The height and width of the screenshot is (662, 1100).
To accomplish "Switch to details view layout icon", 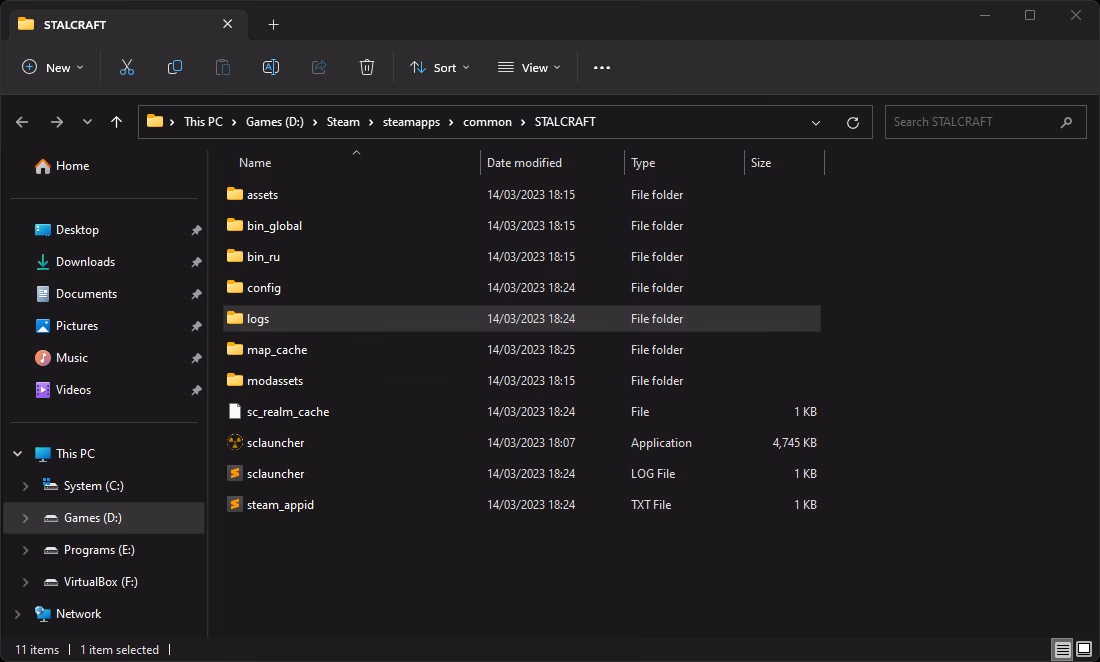I will tap(1063, 649).
